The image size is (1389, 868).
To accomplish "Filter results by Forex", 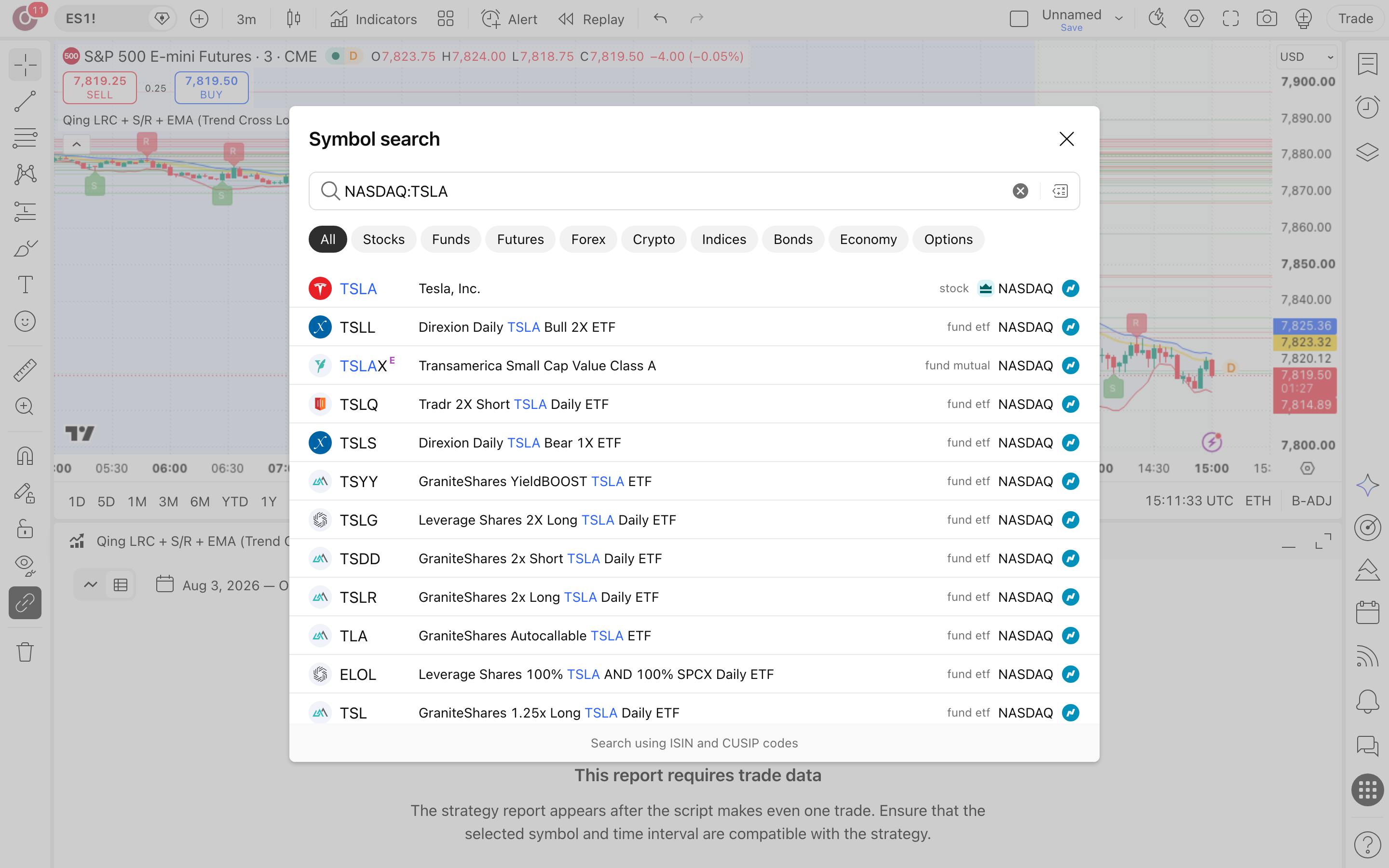I will pyautogui.click(x=588, y=239).
